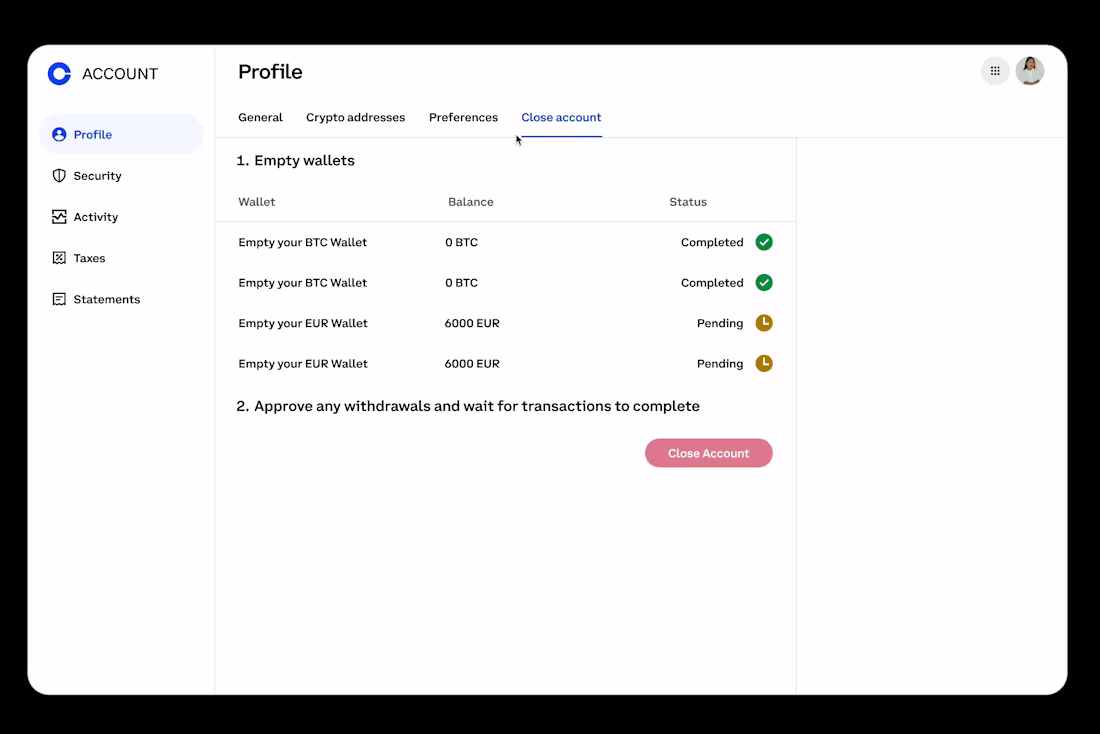The image size is (1100, 734).
Task: Stay on the Close account tab
Action: pos(561,117)
